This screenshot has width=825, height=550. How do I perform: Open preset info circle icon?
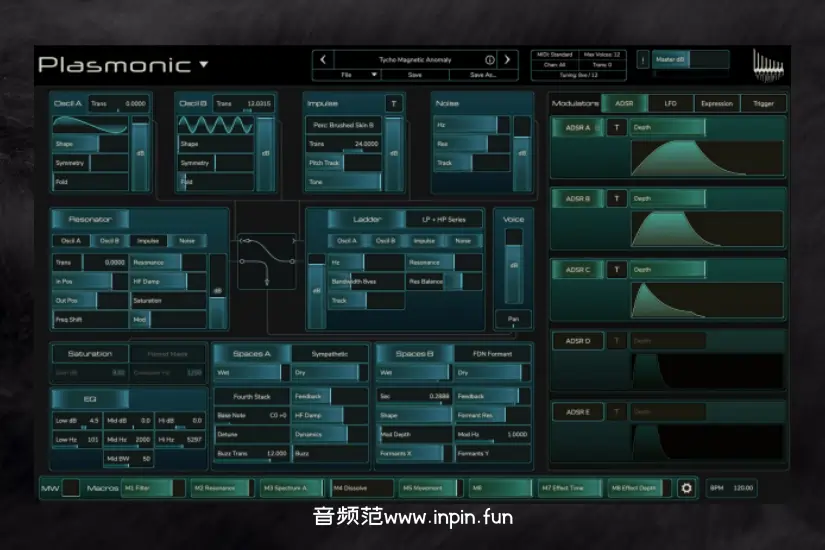pos(490,60)
